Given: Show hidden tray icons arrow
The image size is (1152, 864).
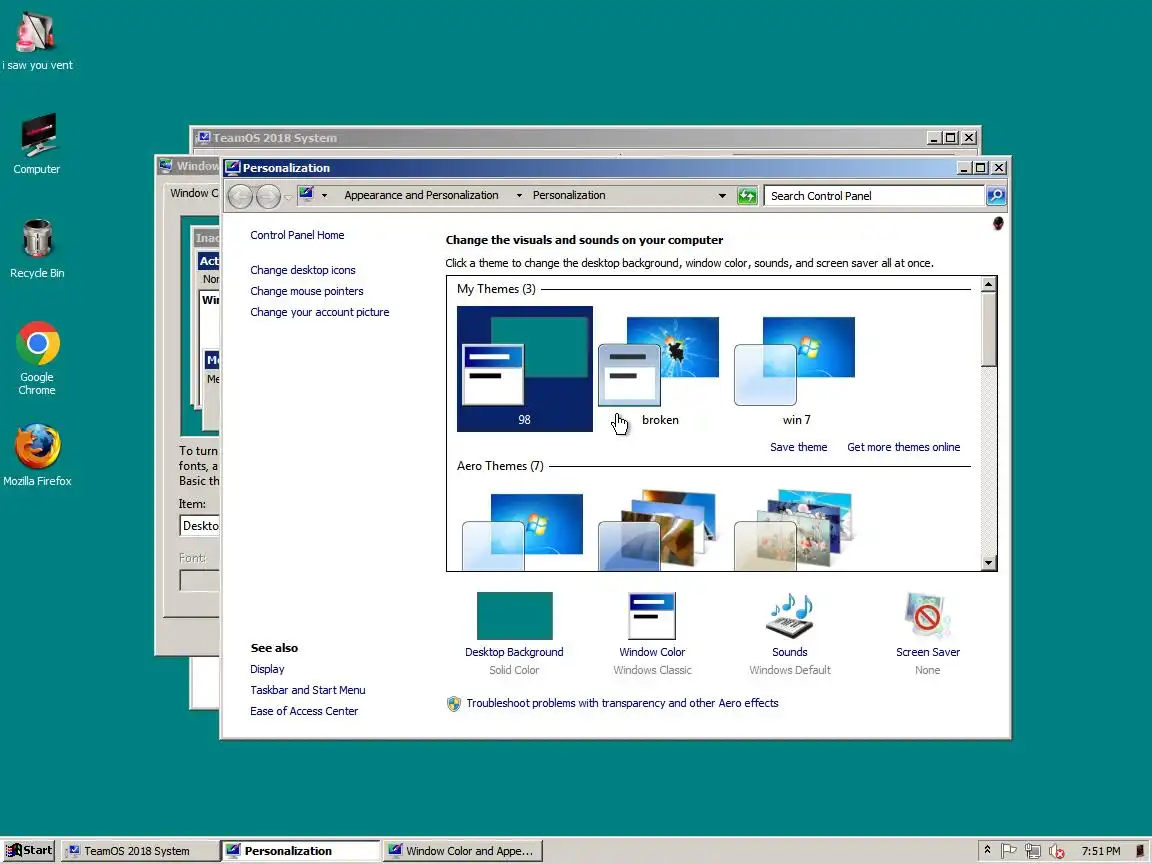Looking at the screenshot, I should click(987, 850).
